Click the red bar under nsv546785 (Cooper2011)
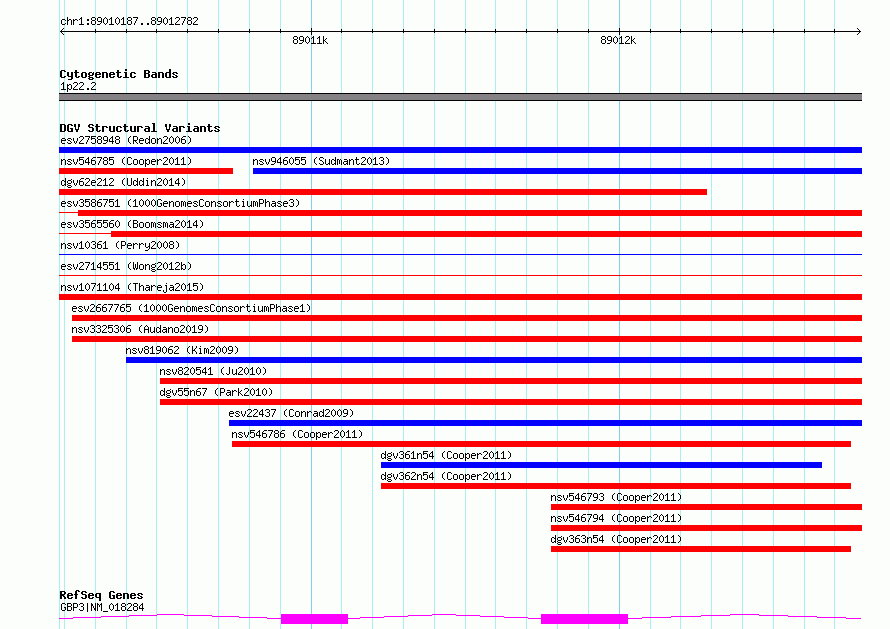890x629 pixels. tap(146, 171)
